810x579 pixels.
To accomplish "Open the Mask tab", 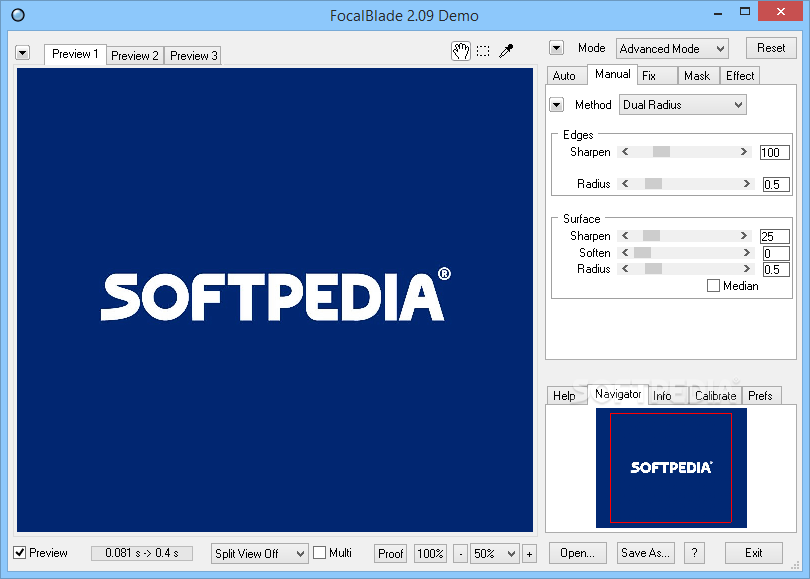I will pyautogui.click(x=697, y=76).
